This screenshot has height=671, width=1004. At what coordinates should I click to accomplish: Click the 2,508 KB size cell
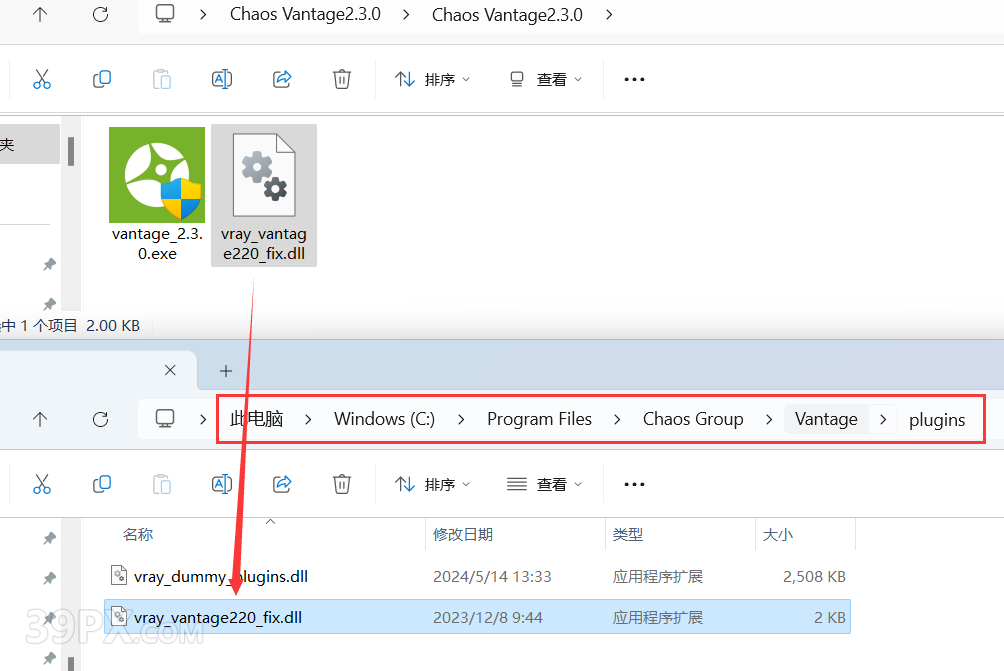814,577
